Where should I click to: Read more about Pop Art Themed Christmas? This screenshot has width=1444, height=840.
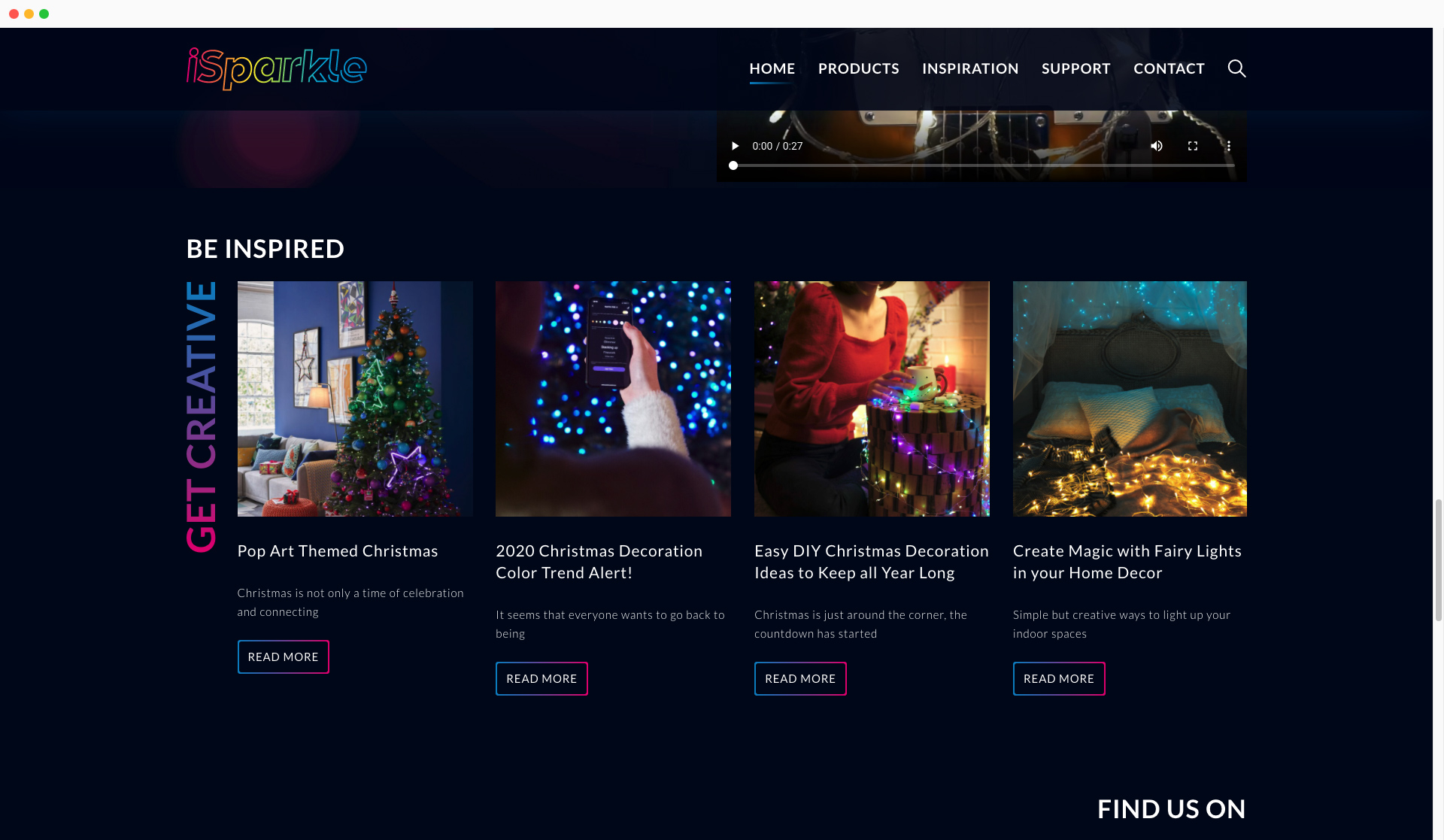click(284, 657)
